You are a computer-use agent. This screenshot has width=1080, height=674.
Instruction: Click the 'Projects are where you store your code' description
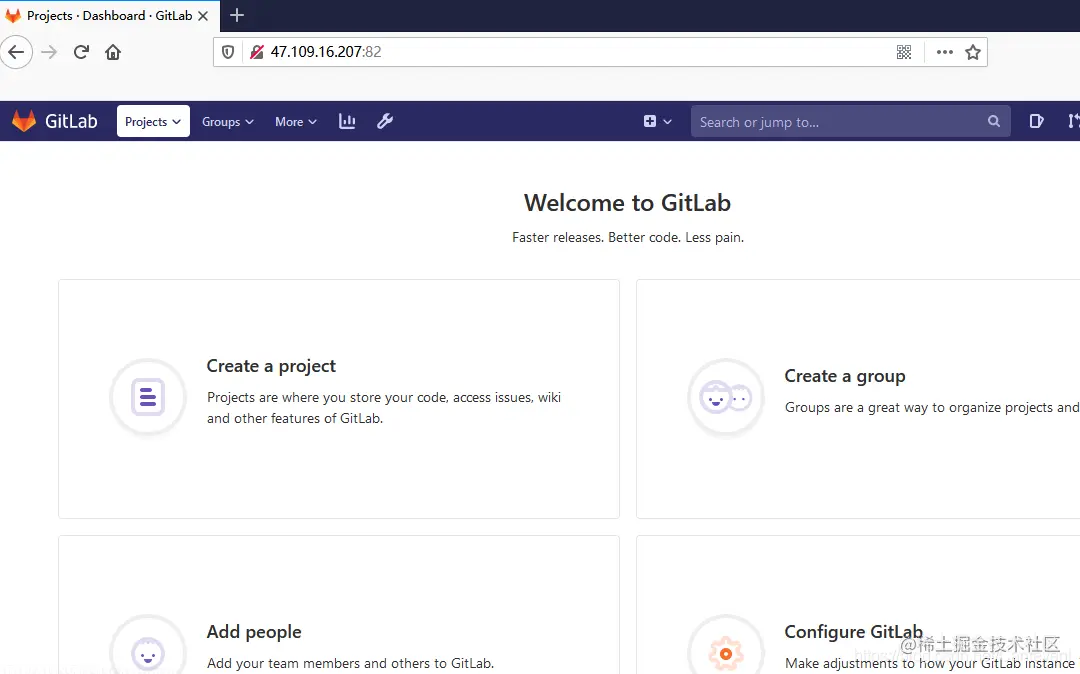384,408
